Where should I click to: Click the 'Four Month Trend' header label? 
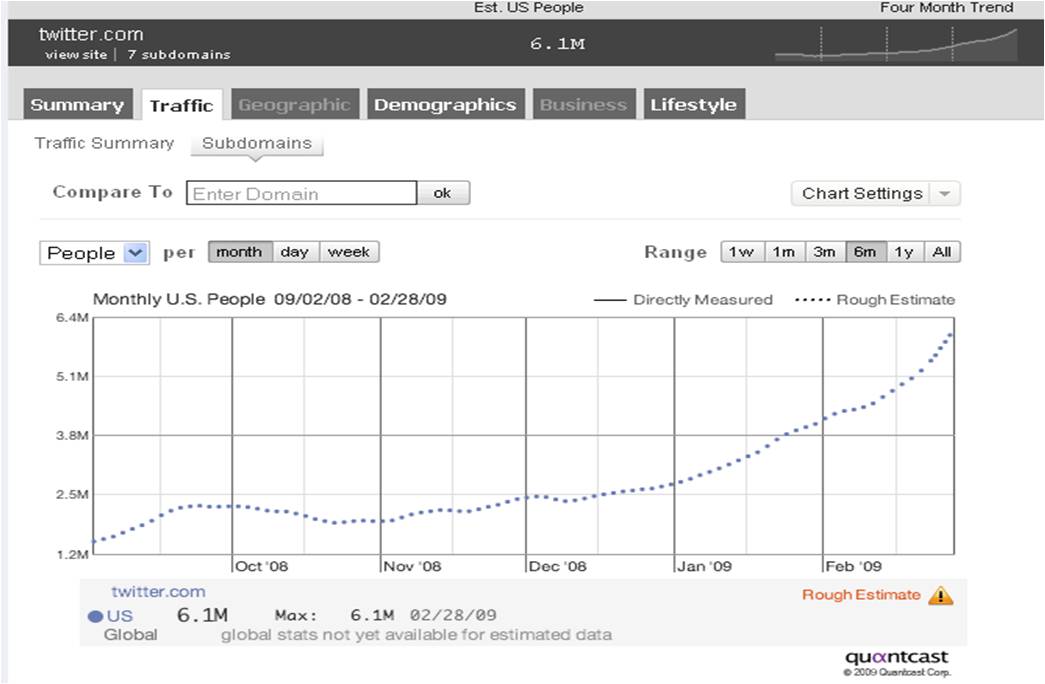[x=946, y=8]
